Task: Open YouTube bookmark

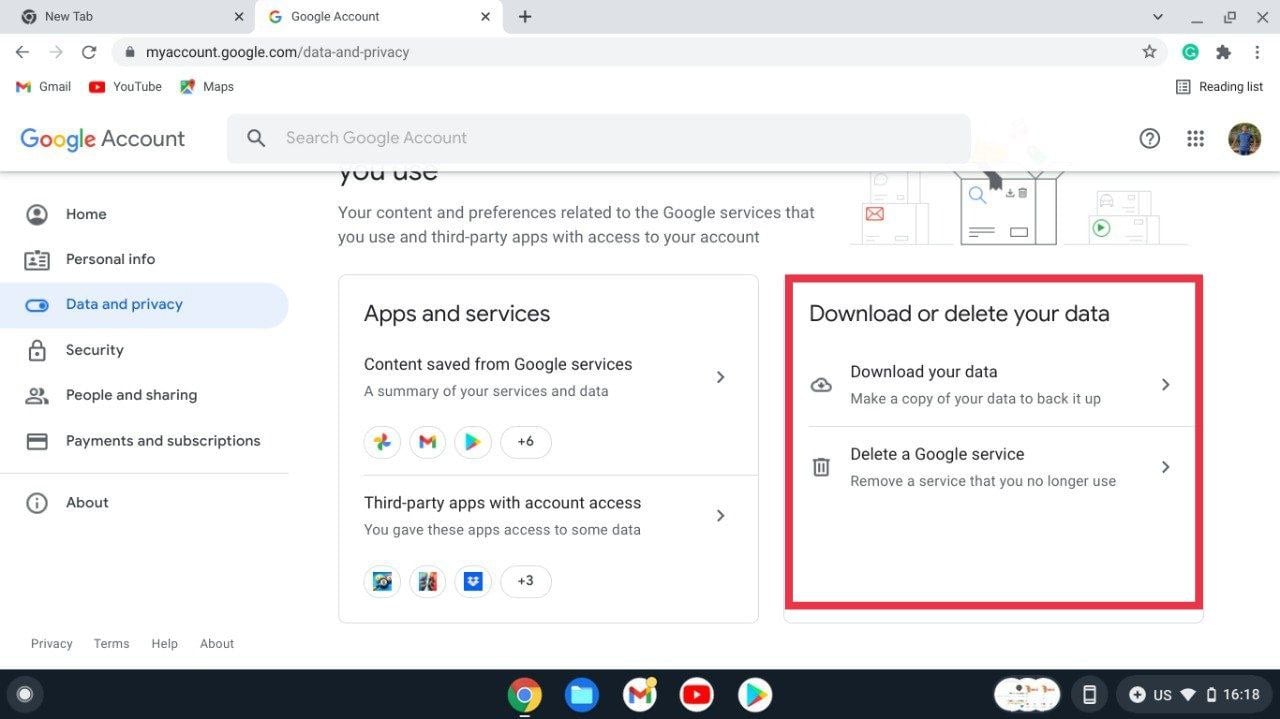Action: (125, 87)
